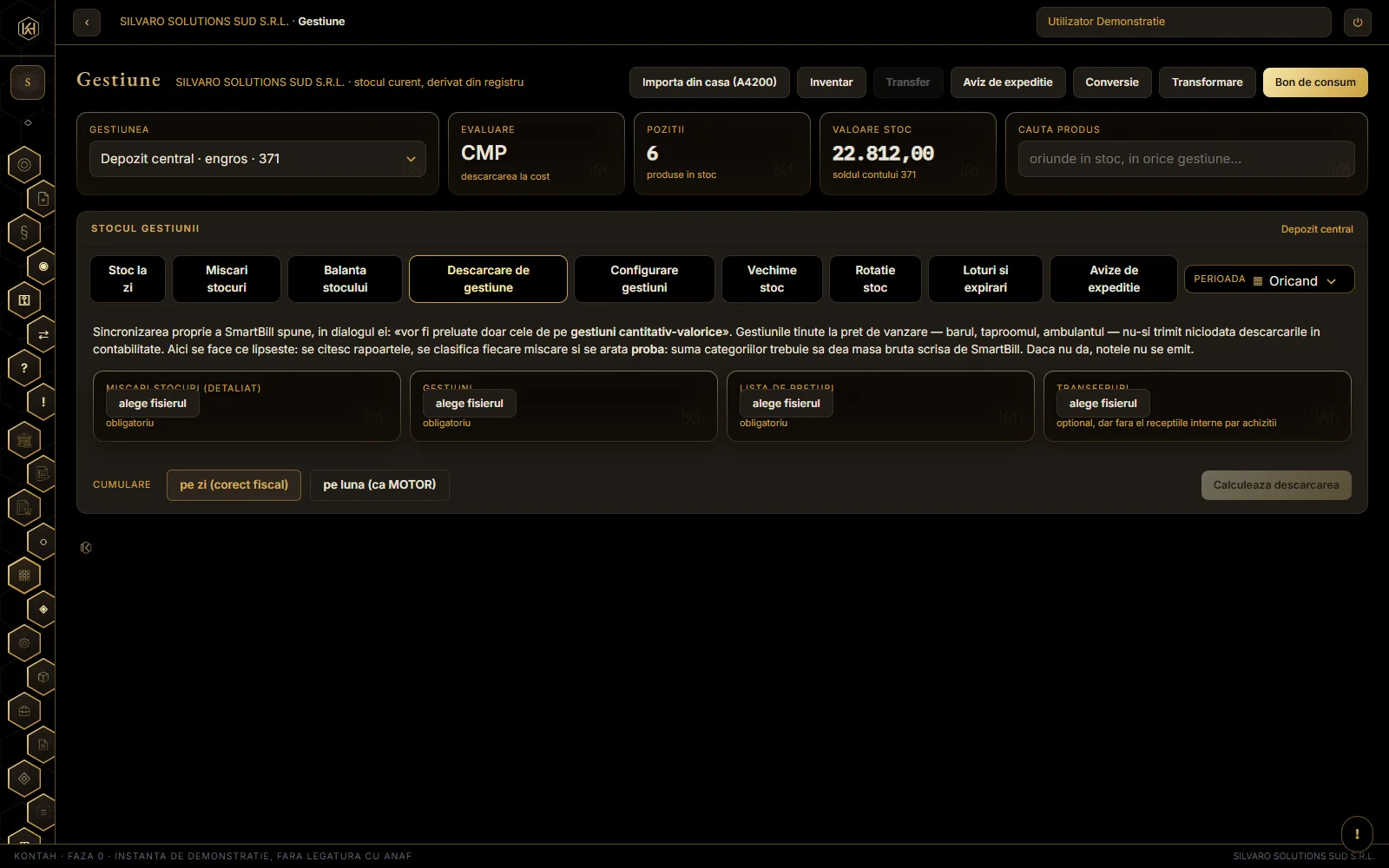
Task: Choose file for 'Lista de preturi'
Action: (787, 404)
